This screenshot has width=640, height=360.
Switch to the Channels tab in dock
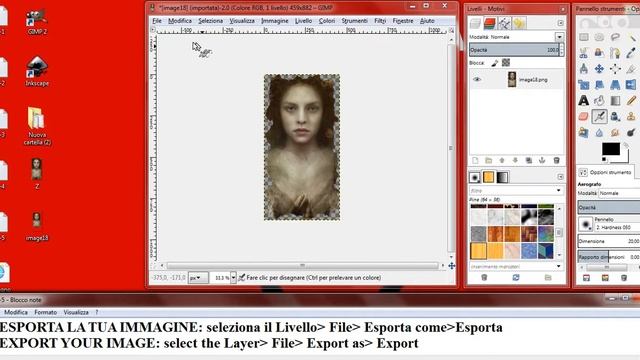[x=489, y=23]
